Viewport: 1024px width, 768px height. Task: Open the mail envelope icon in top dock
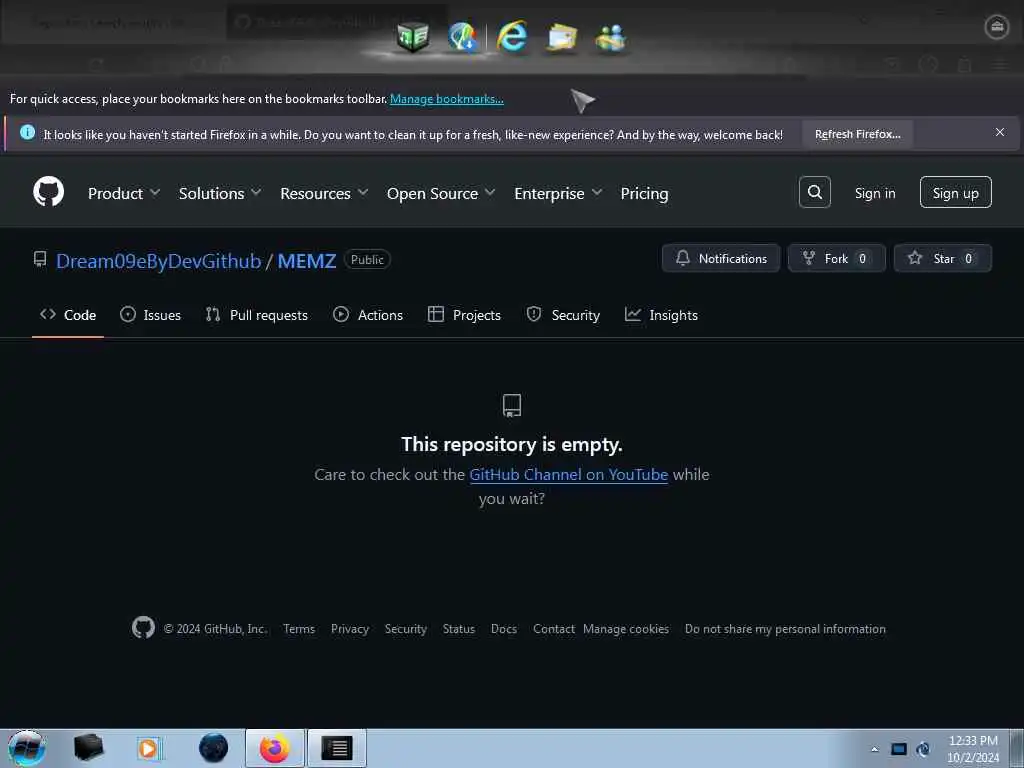pos(562,37)
